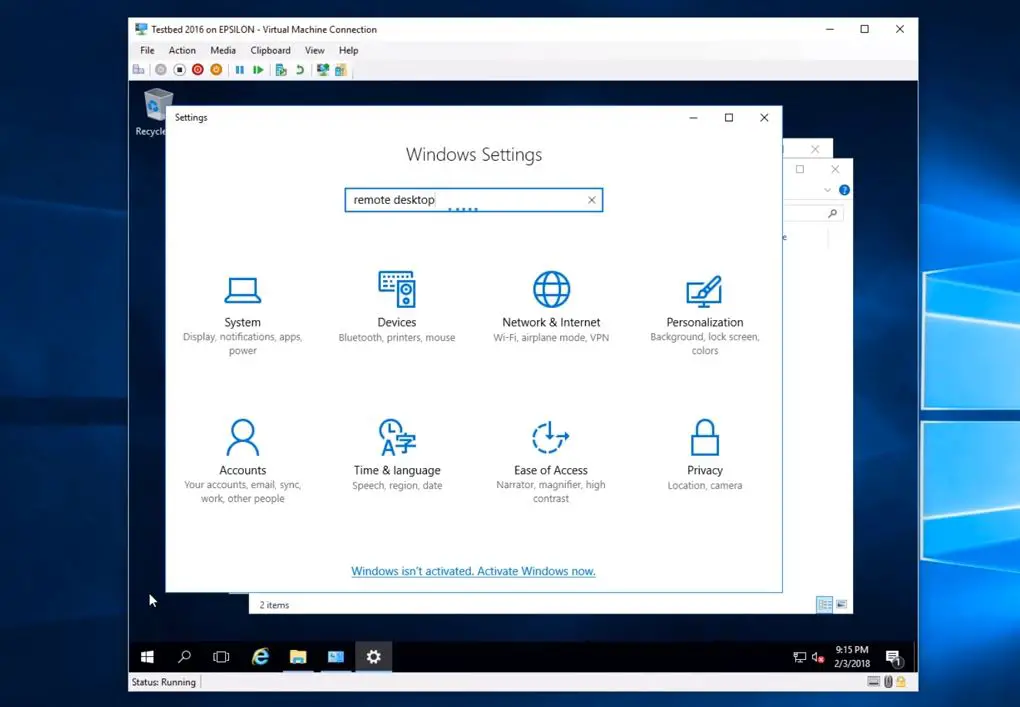Click the 'Status: Running' text
Screen dimensions: 1020x707
(x=163, y=682)
